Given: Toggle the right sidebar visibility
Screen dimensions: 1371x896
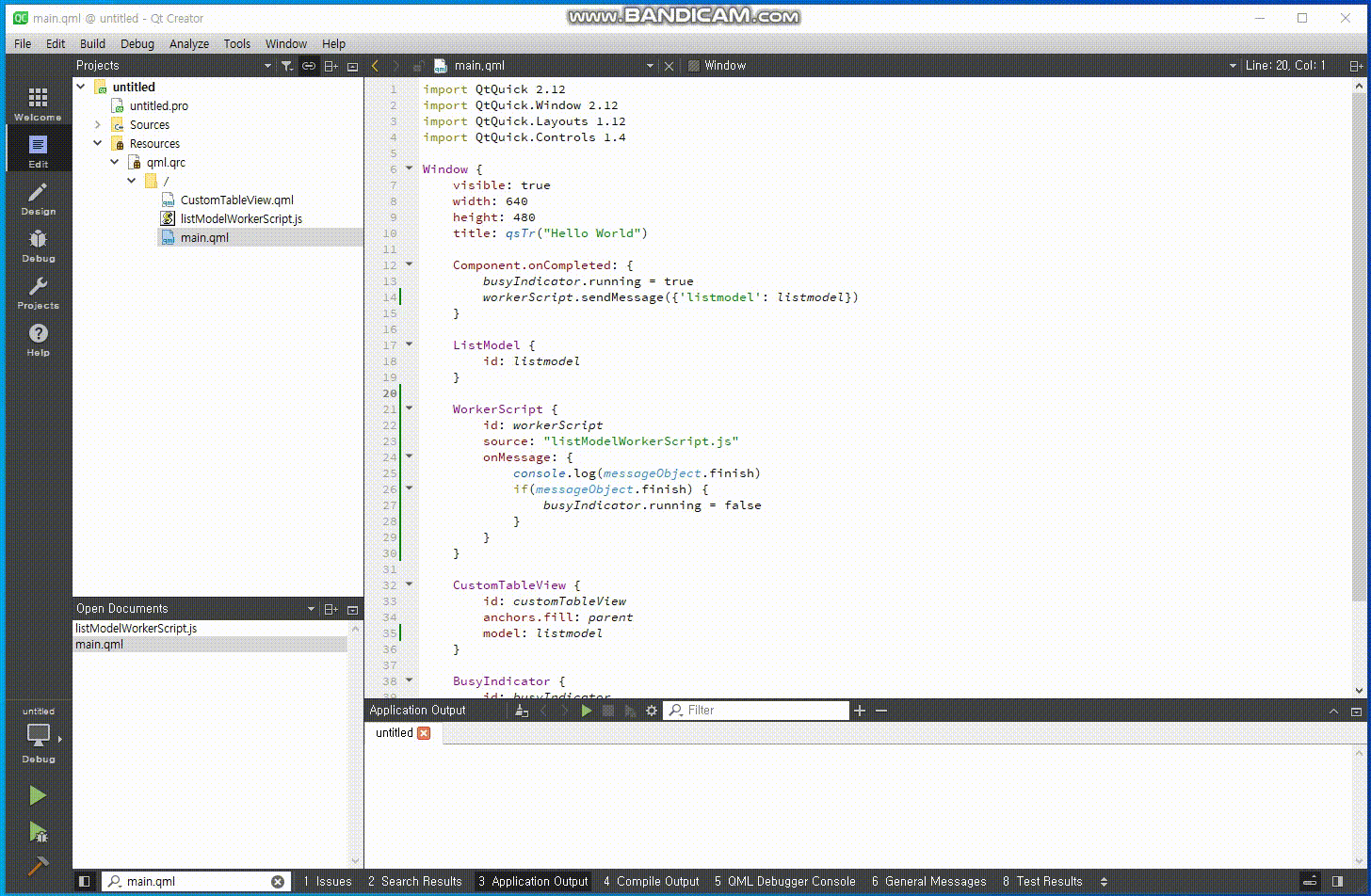Looking at the screenshot, I should tap(1337, 882).
